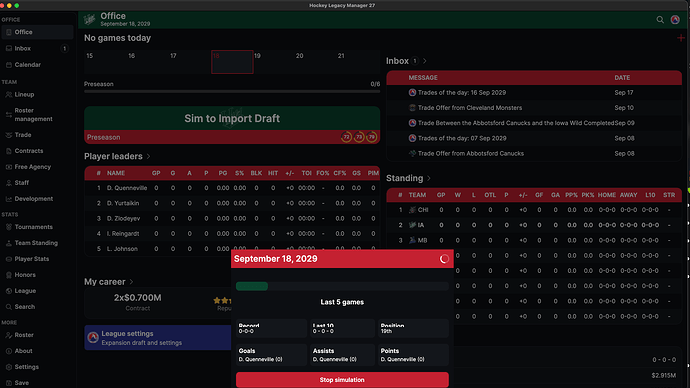Click the League sidebar icon
The width and height of the screenshot is (690, 388).
(x=9, y=291)
